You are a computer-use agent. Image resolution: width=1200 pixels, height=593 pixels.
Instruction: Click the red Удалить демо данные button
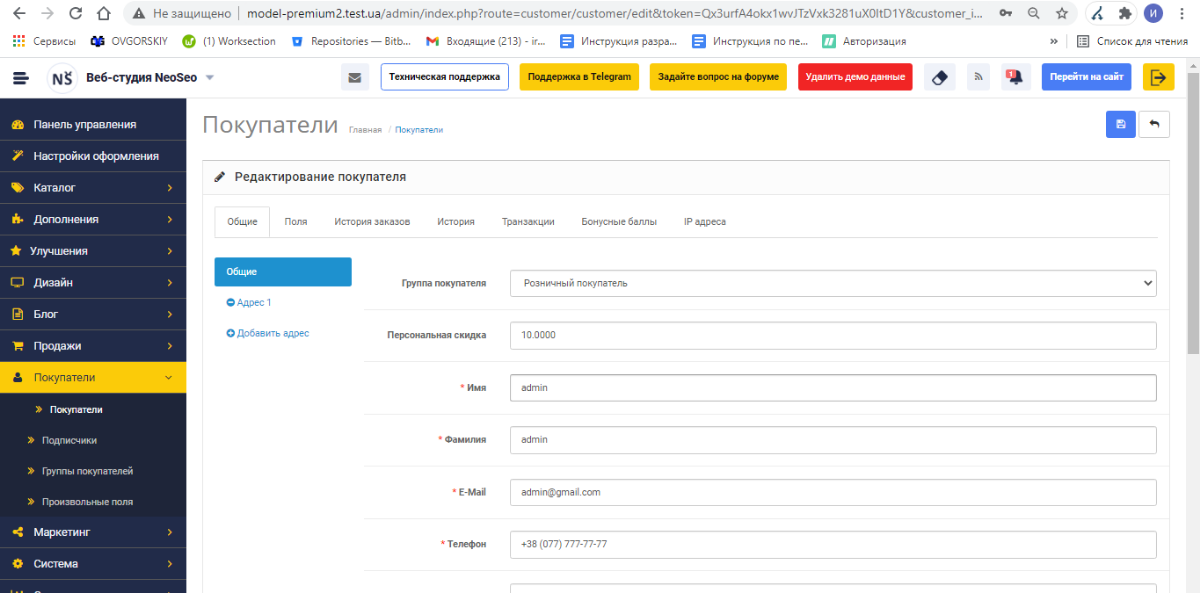click(x=855, y=77)
